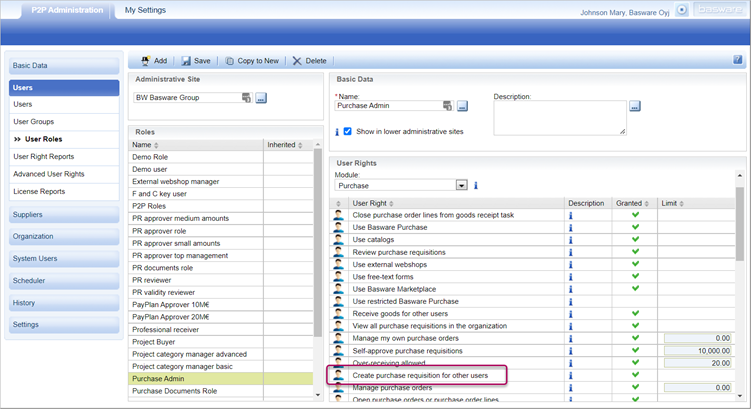Click the Self-approve limit field 10,000.00

click(x=697, y=351)
